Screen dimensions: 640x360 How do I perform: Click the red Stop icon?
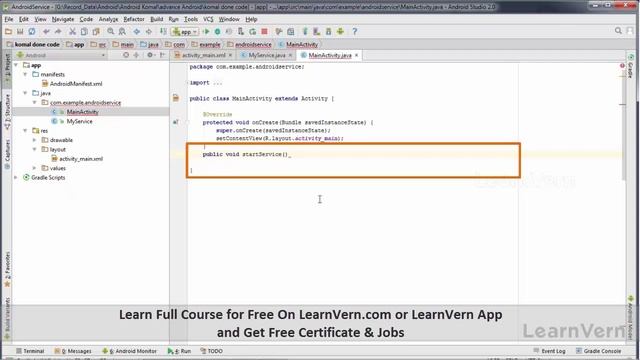[x=264, y=31]
